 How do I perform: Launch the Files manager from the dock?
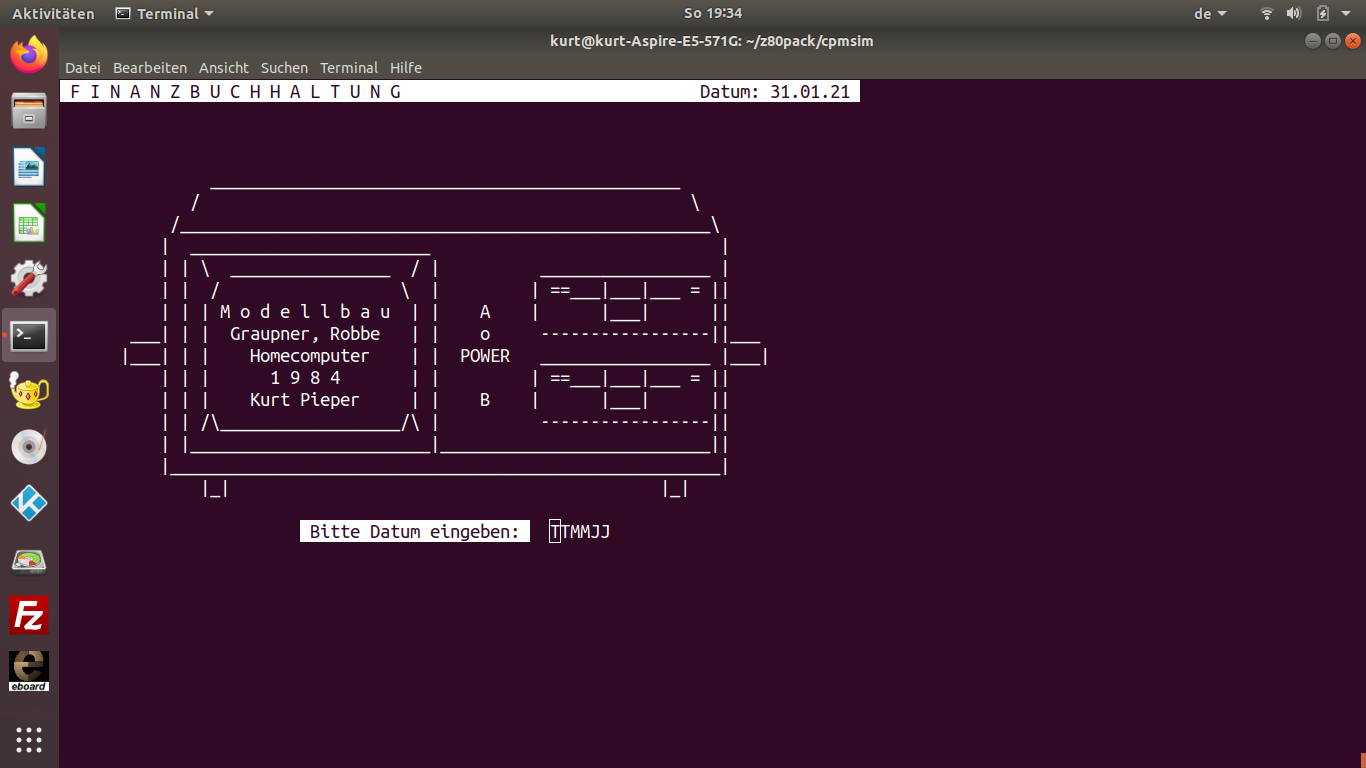[29, 110]
